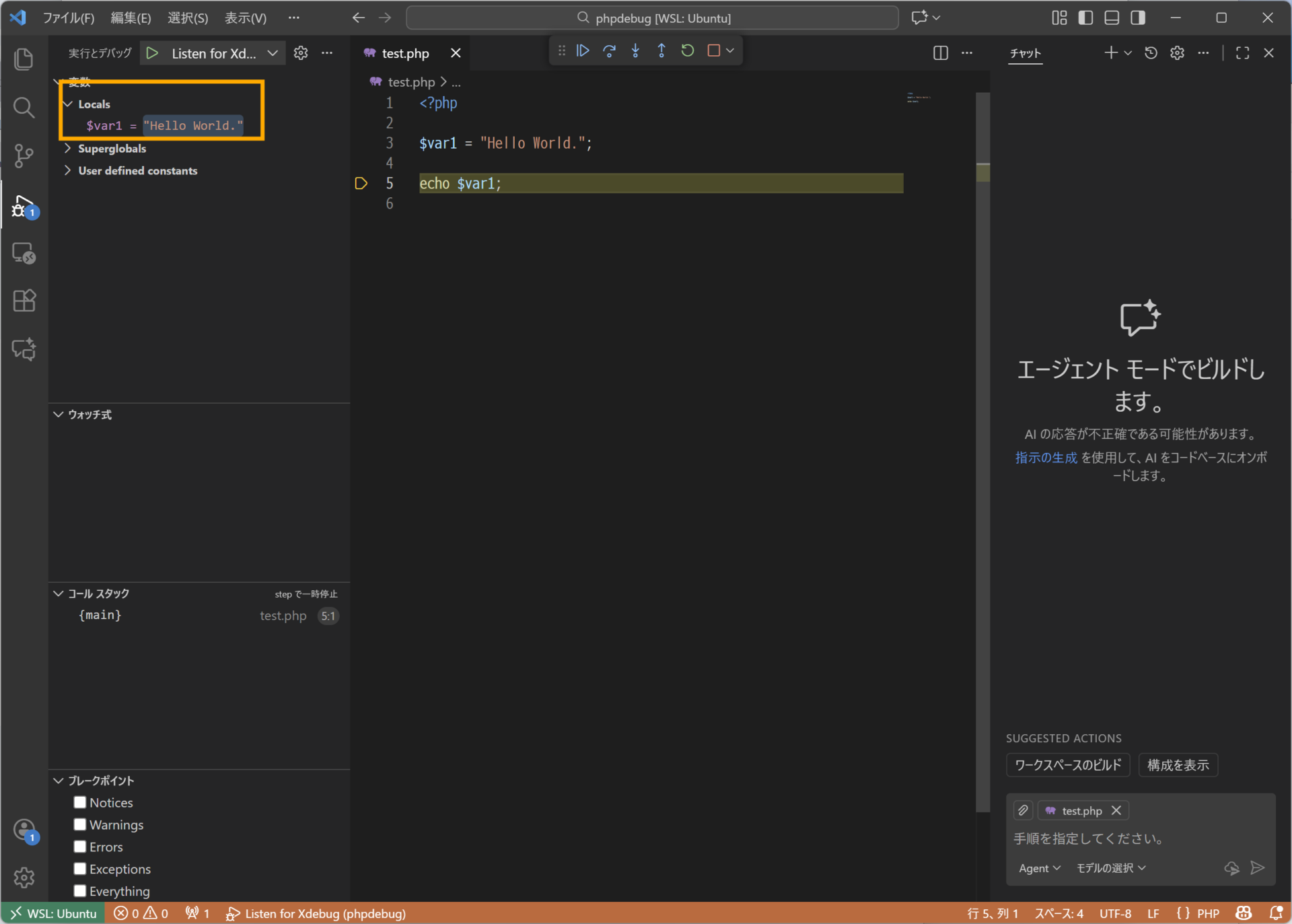Expand the Superglobals variable group
The height and width of the screenshot is (924, 1292).
click(x=112, y=149)
